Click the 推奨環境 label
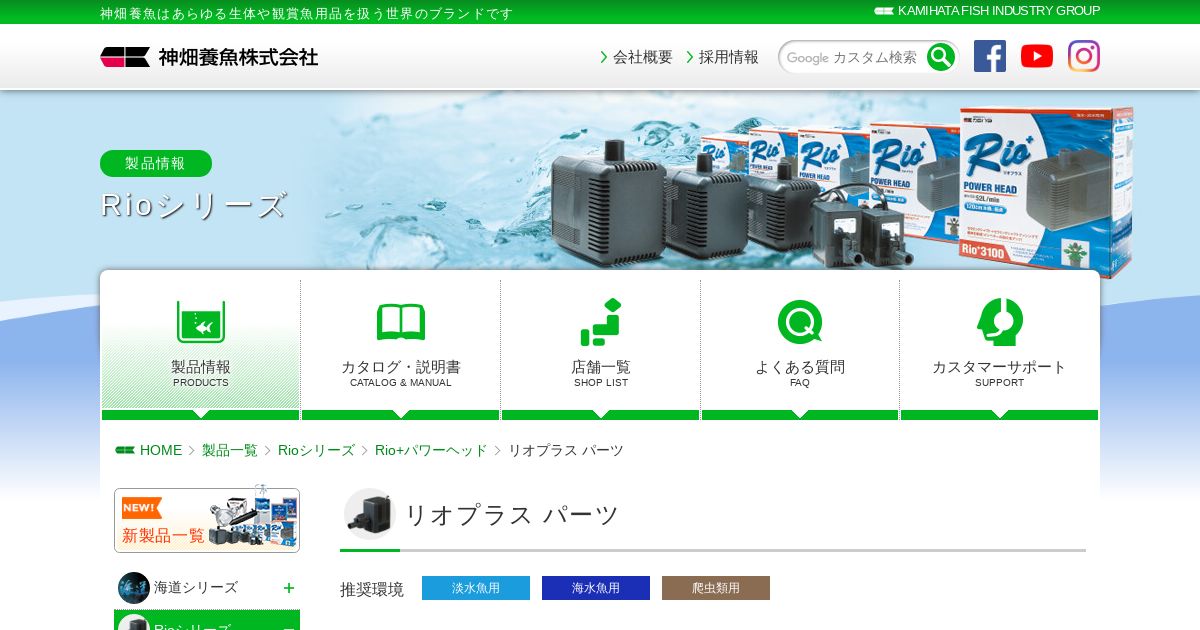This screenshot has height=630, width=1200. click(x=372, y=589)
